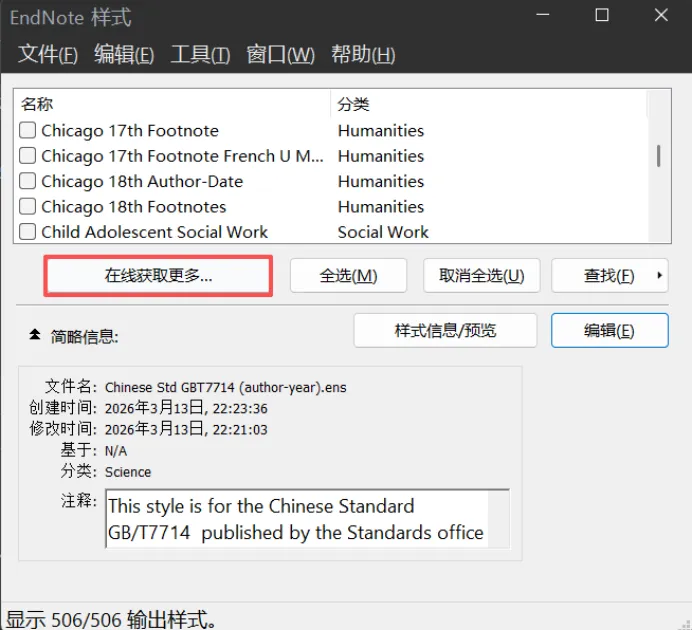
Task: Click the 取消全选(U) button
Action: click(481, 276)
